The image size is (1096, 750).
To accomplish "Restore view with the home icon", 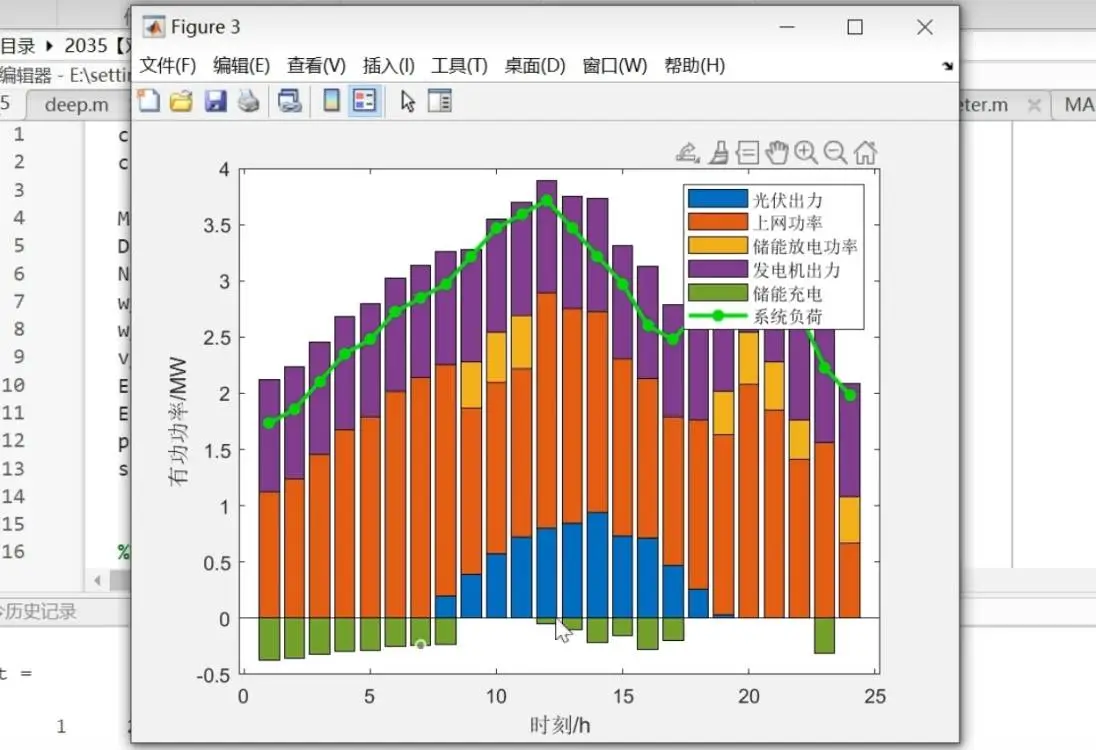I will pos(865,152).
